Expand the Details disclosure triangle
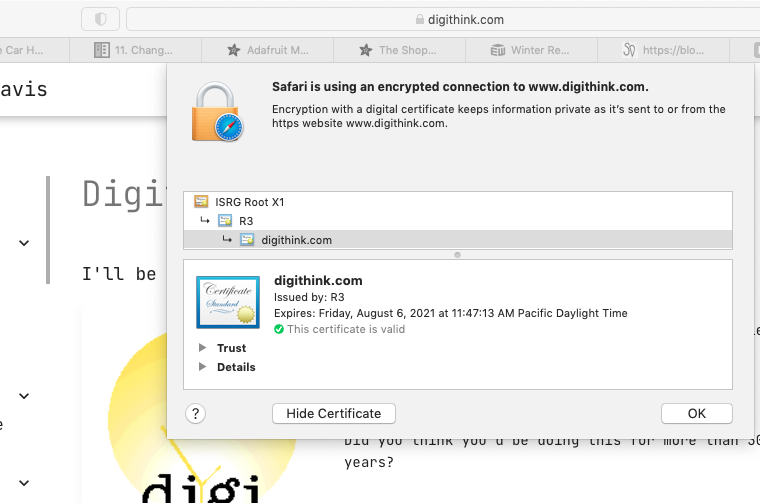The width and height of the screenshot is (760, 503). click(203, 367)
